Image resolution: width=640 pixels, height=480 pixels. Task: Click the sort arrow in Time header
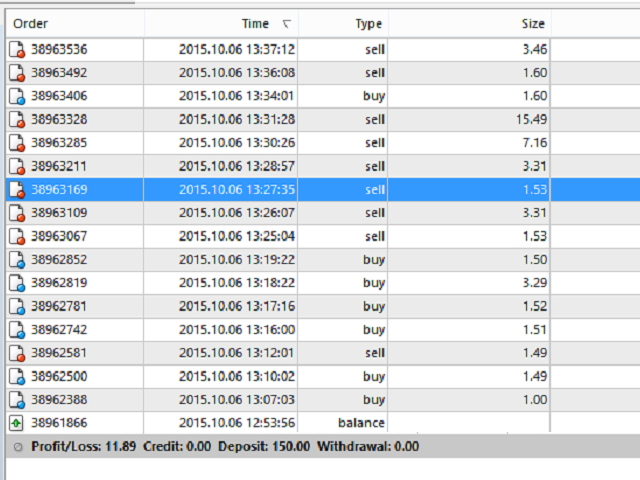(287, 24)
